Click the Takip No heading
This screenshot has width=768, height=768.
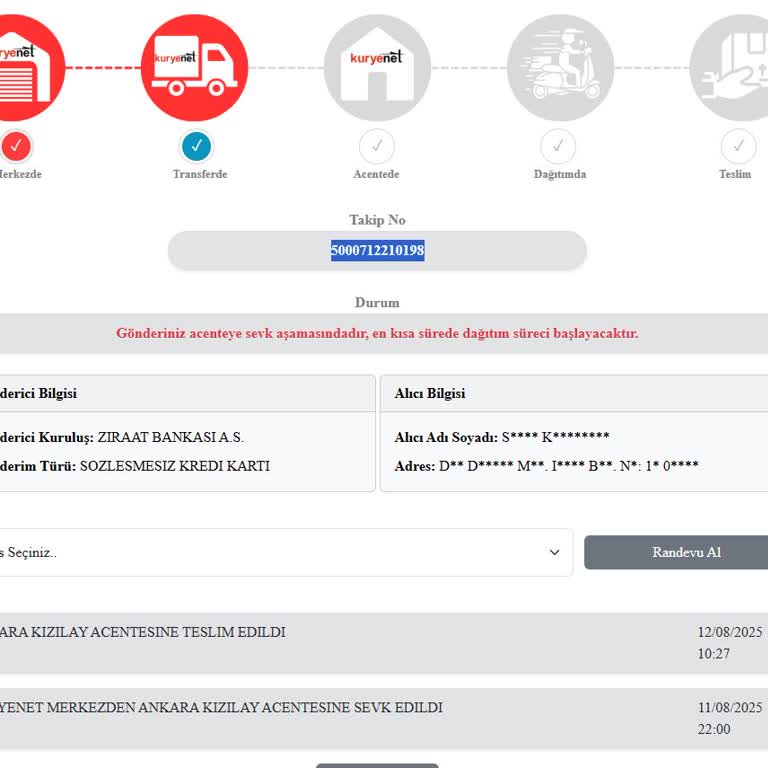tap(377, 220)
